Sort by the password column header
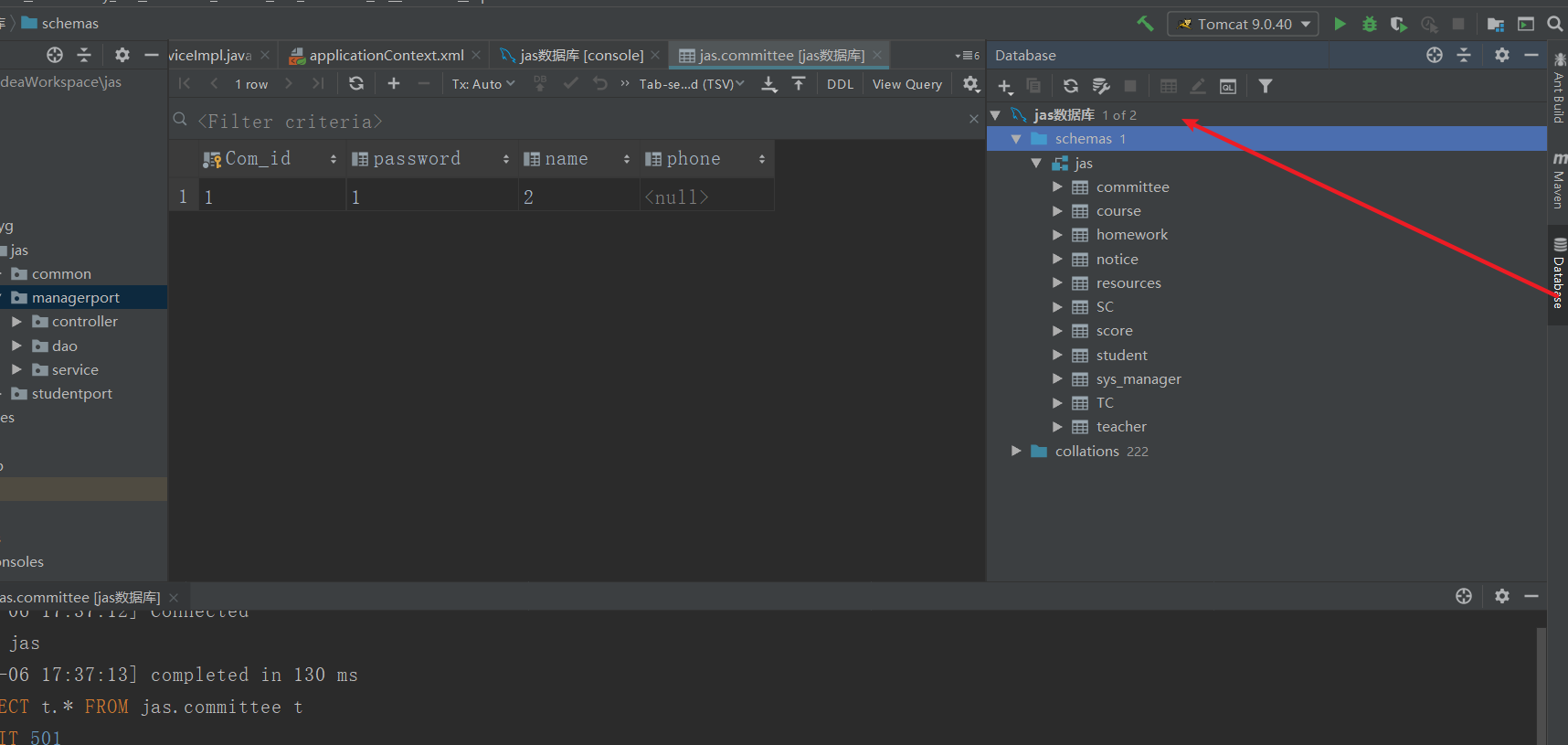Image resolution: width=1568 pixels, height=745 pixels. 431,159
